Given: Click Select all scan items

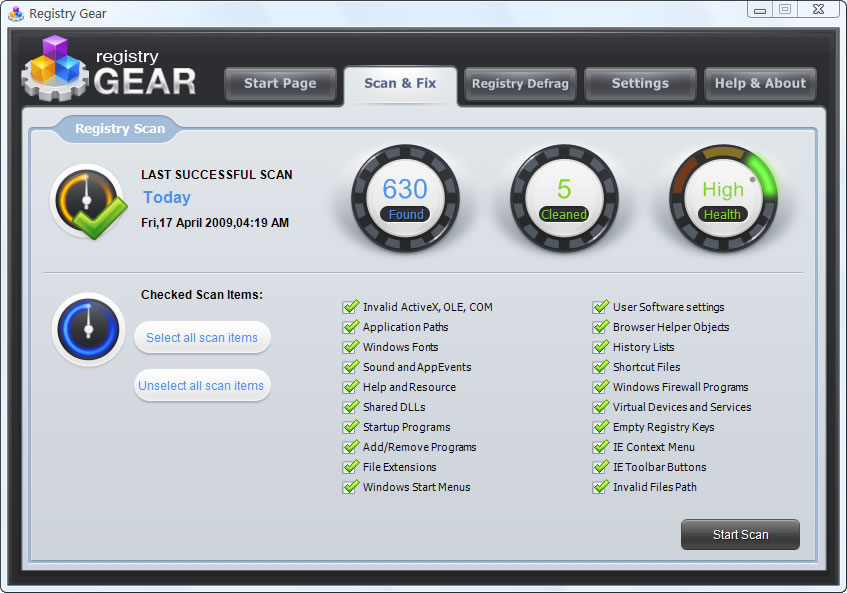Looking at the screenshot, I should coord(202,338).
